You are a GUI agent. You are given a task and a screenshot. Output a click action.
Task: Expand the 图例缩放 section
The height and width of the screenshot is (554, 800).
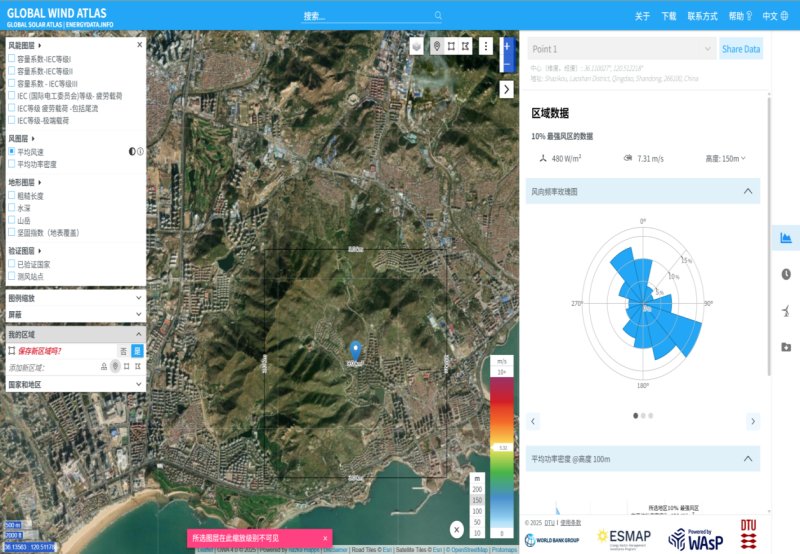click(x=75, y=298)
